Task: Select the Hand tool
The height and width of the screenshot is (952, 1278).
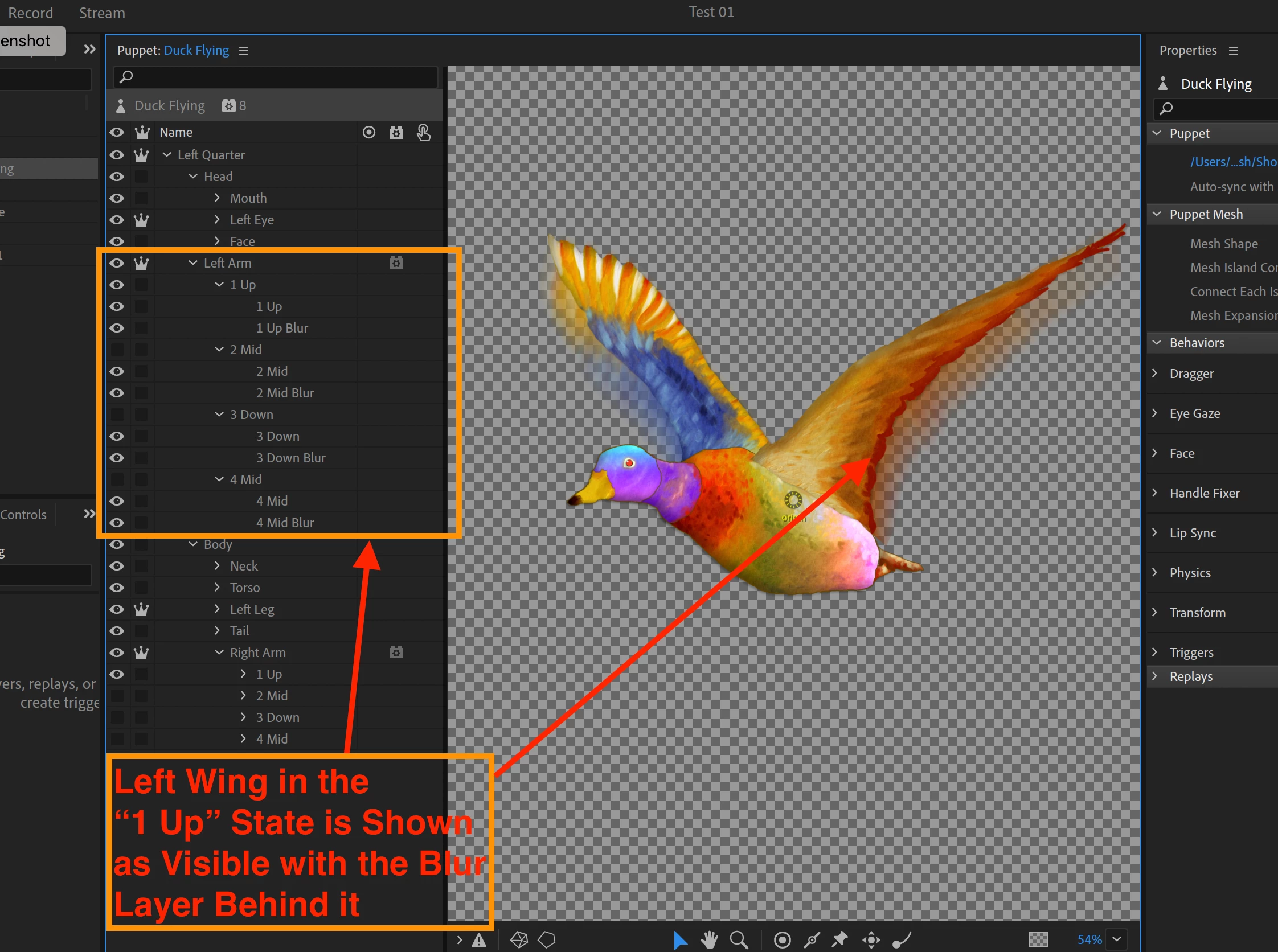Action: click(x=710, y=940)
